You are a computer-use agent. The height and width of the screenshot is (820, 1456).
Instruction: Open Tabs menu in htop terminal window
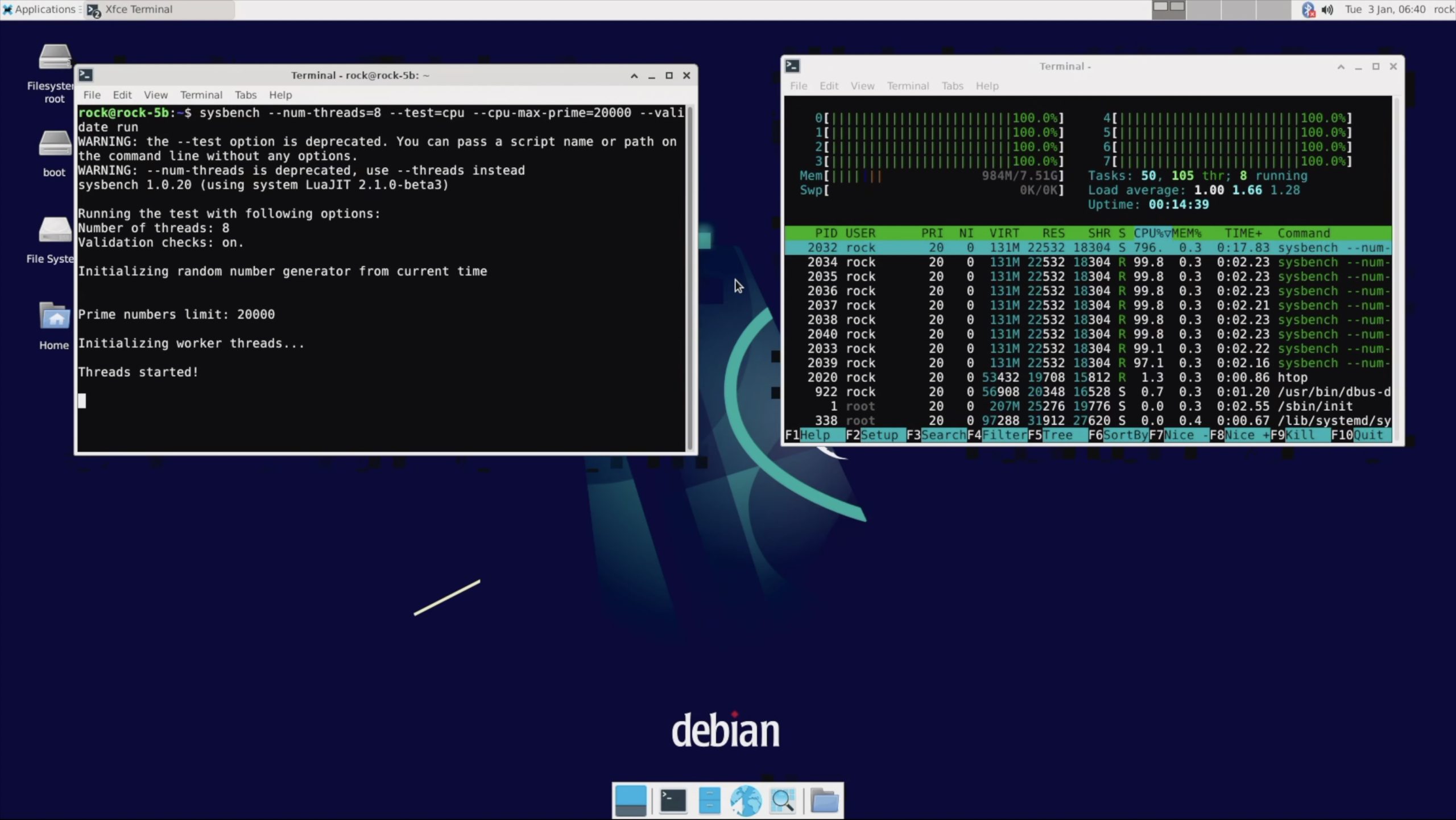click(x=952, y=86)
